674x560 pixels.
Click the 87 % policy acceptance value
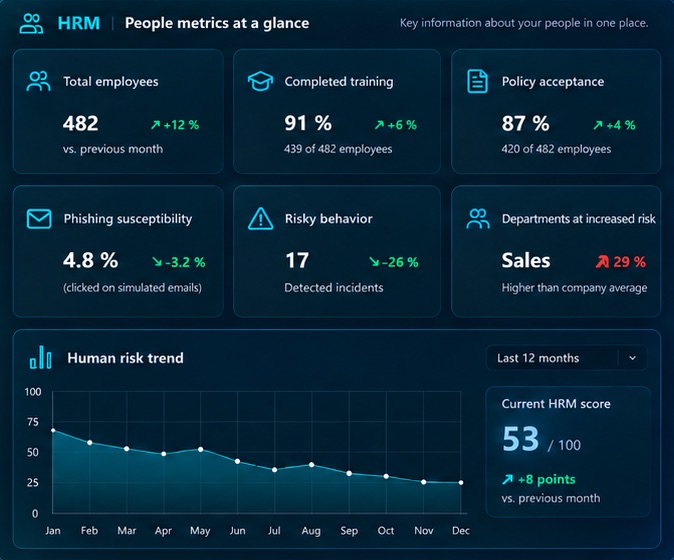[x=525, y=123]
